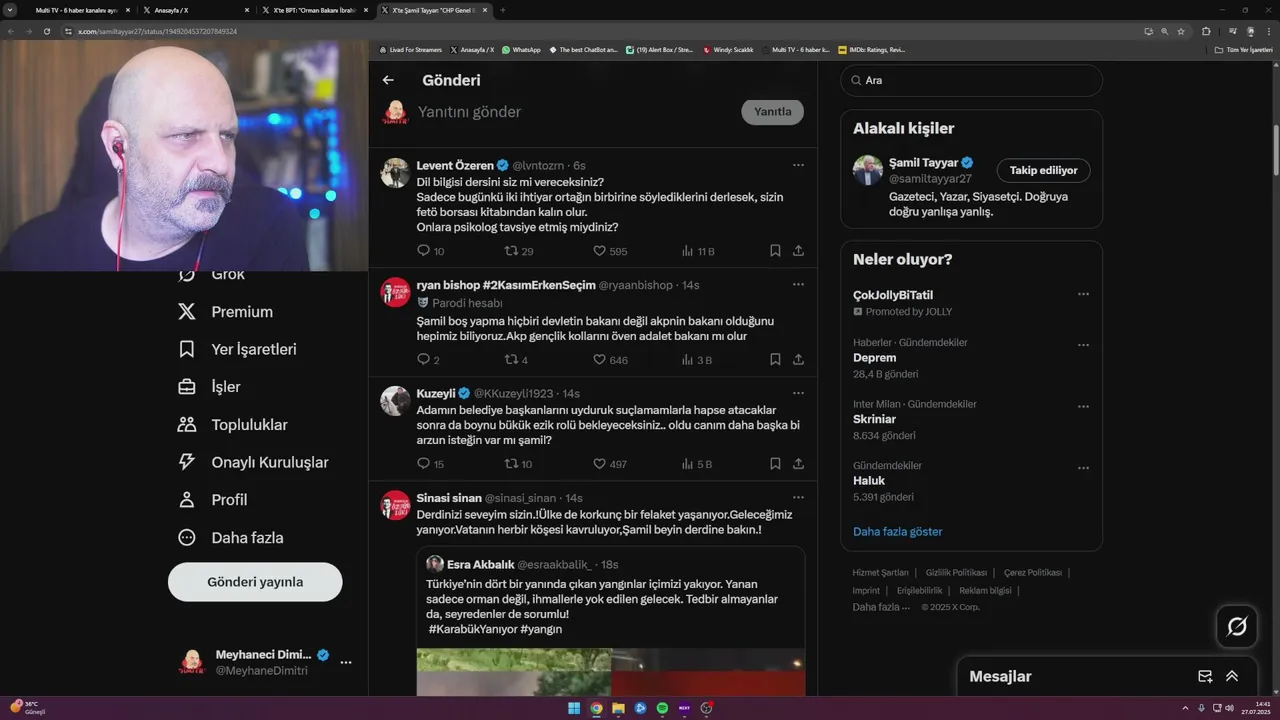Click 'Daha fazla göster' in trends
1280x720 pixels.
(x=897, y=531)
